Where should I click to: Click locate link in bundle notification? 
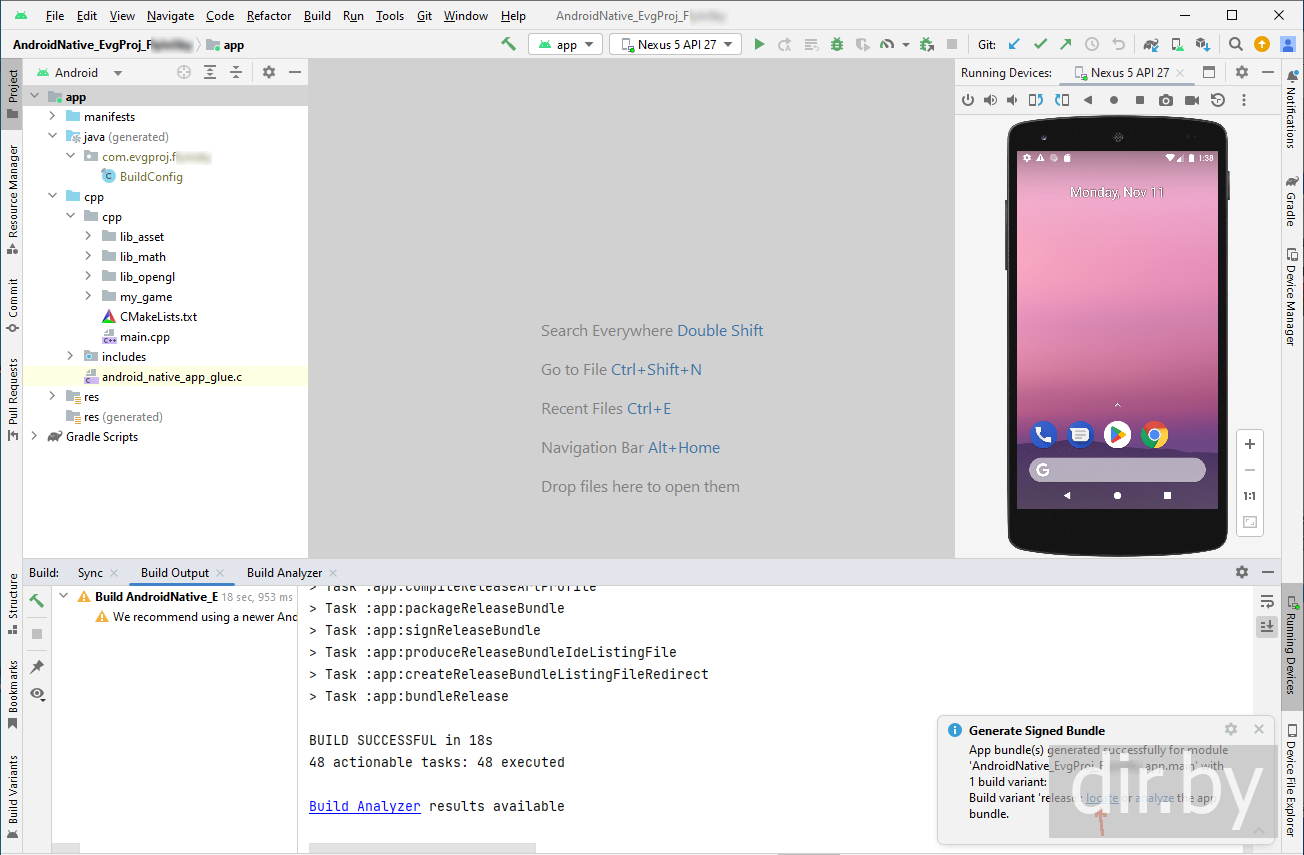tap(1102, 798)
